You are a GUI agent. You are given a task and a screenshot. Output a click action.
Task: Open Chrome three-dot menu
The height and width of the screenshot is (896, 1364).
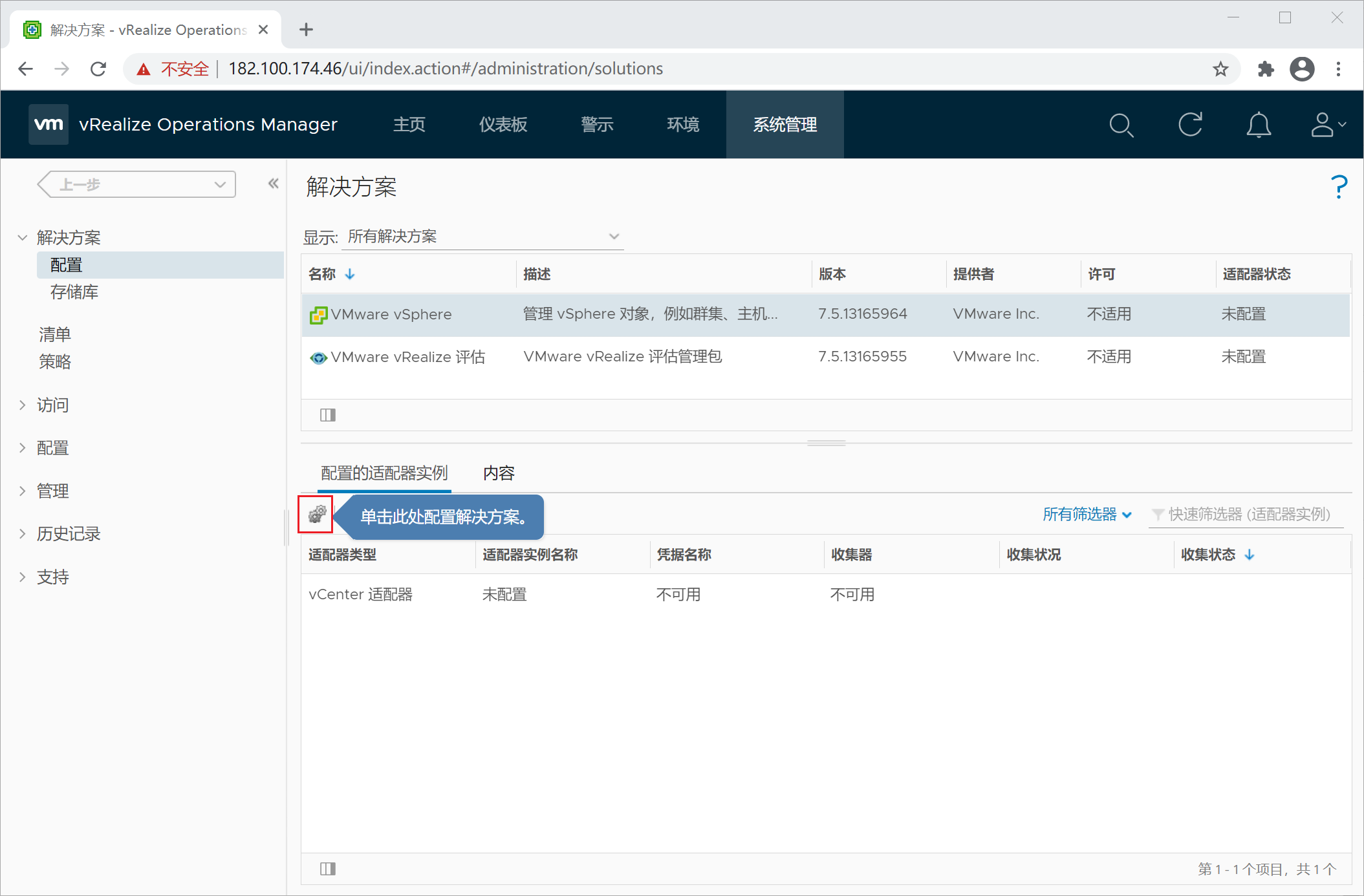coord(1339,69)
